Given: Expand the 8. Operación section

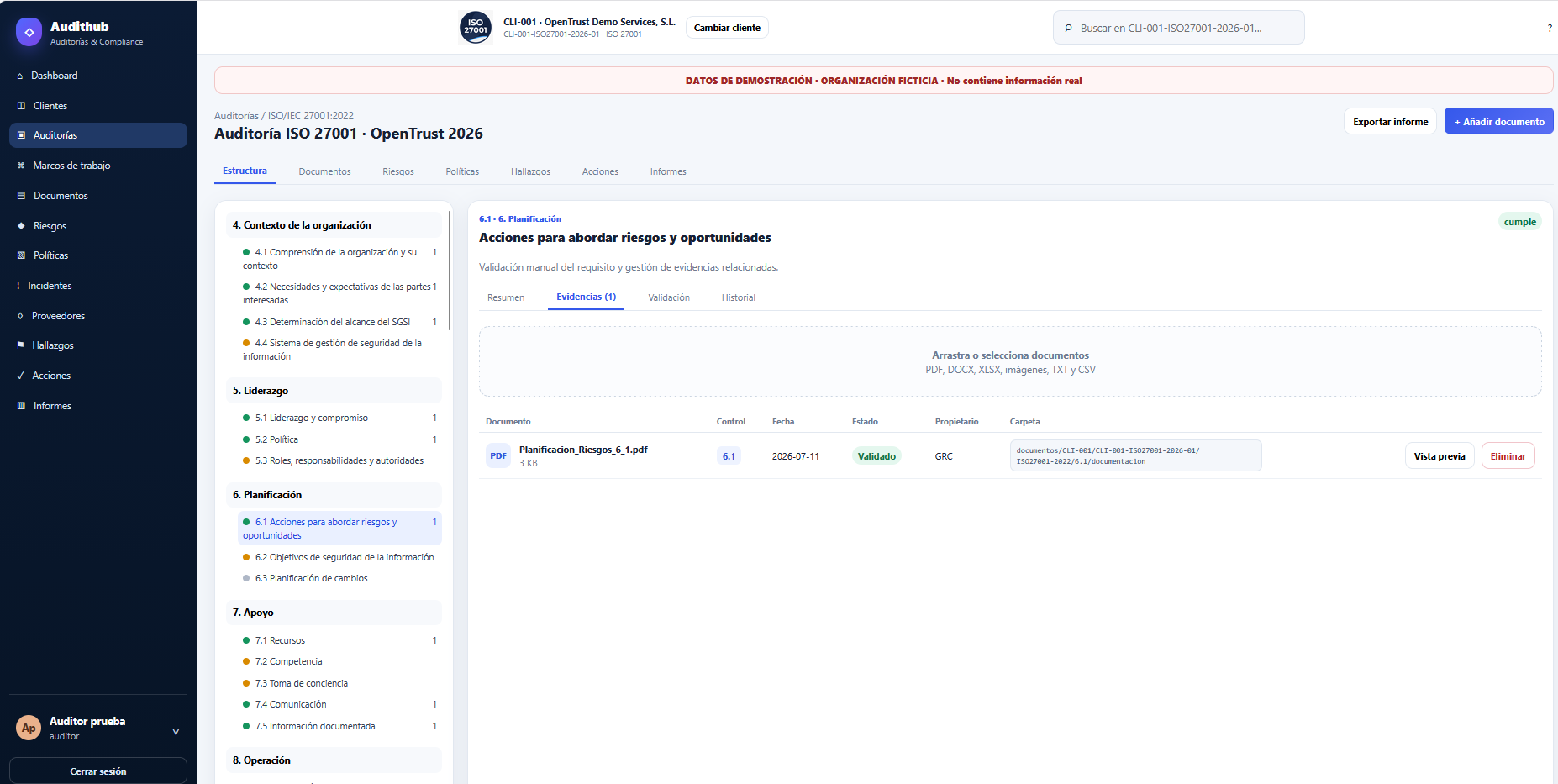Looking at the screenshot, I should tap(334, 760).
